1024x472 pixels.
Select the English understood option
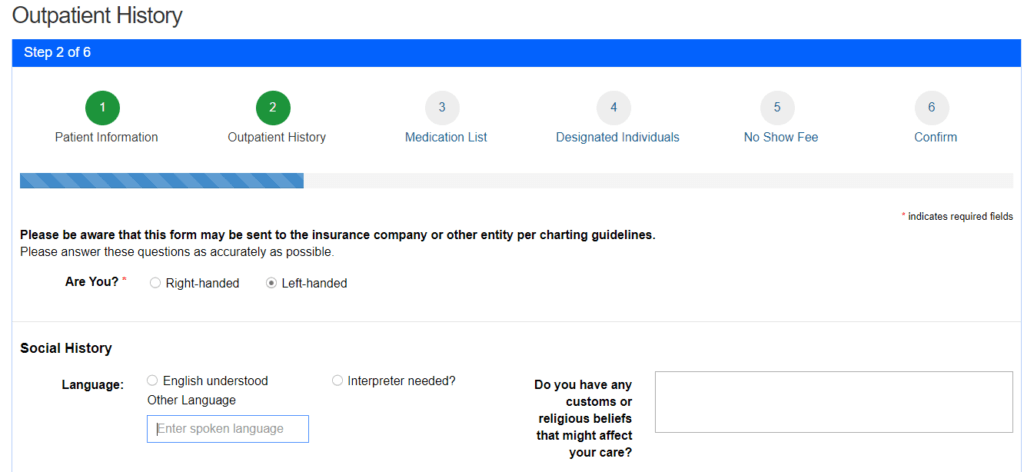(x=152, y=380)
